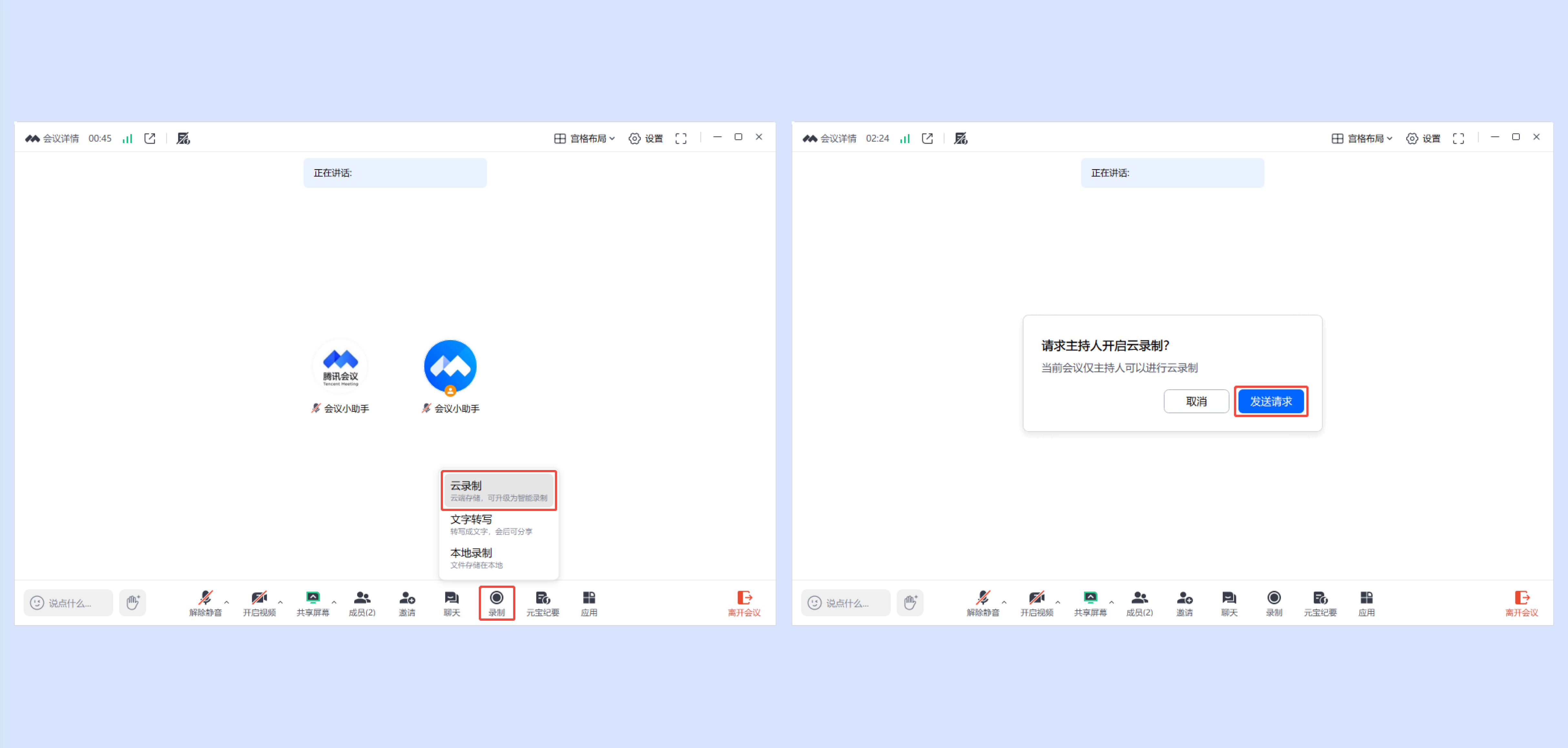Open 应用 apps icon in the 02:24 window
This screenshot has width=1568, height=748.
1366,602
